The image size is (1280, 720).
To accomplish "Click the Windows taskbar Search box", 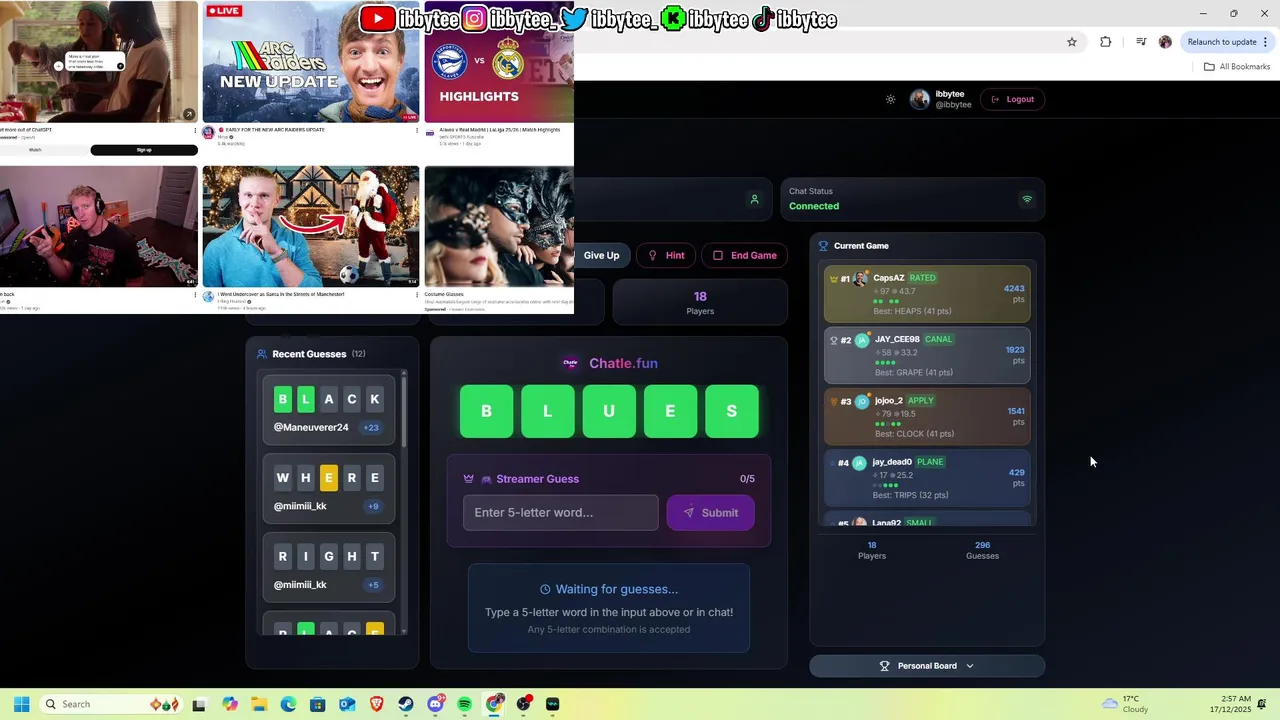I will click(111, 704).
